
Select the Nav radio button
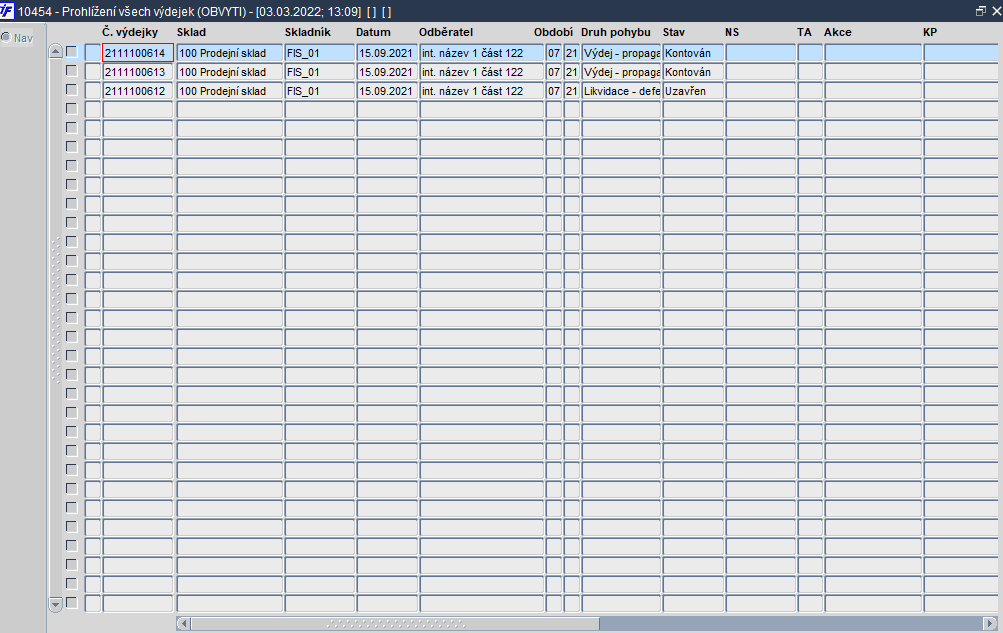[6, 37]
